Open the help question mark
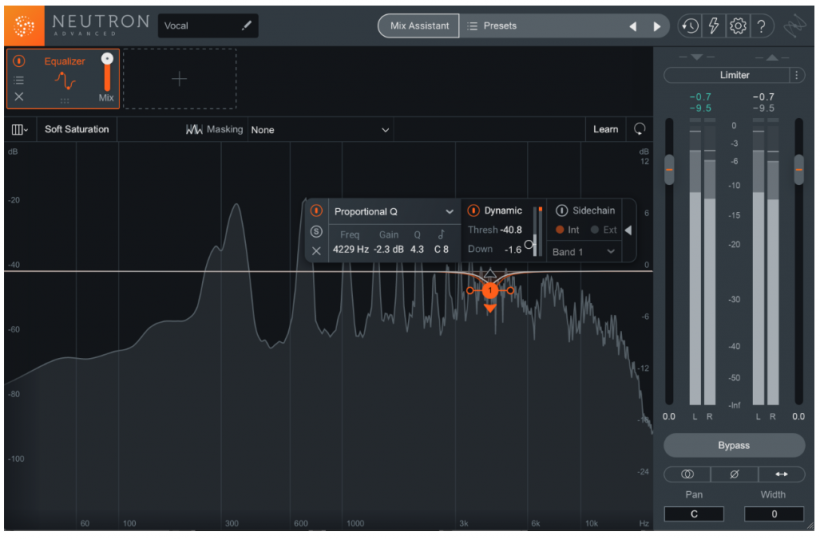The image size is (820, 539). 761,26
